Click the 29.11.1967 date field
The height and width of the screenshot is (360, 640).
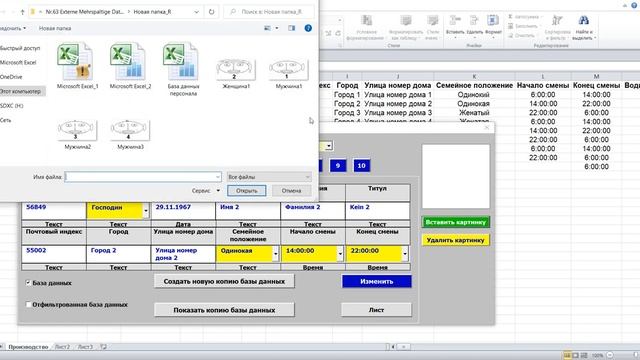pyautogui.click(x=183, y=211)
